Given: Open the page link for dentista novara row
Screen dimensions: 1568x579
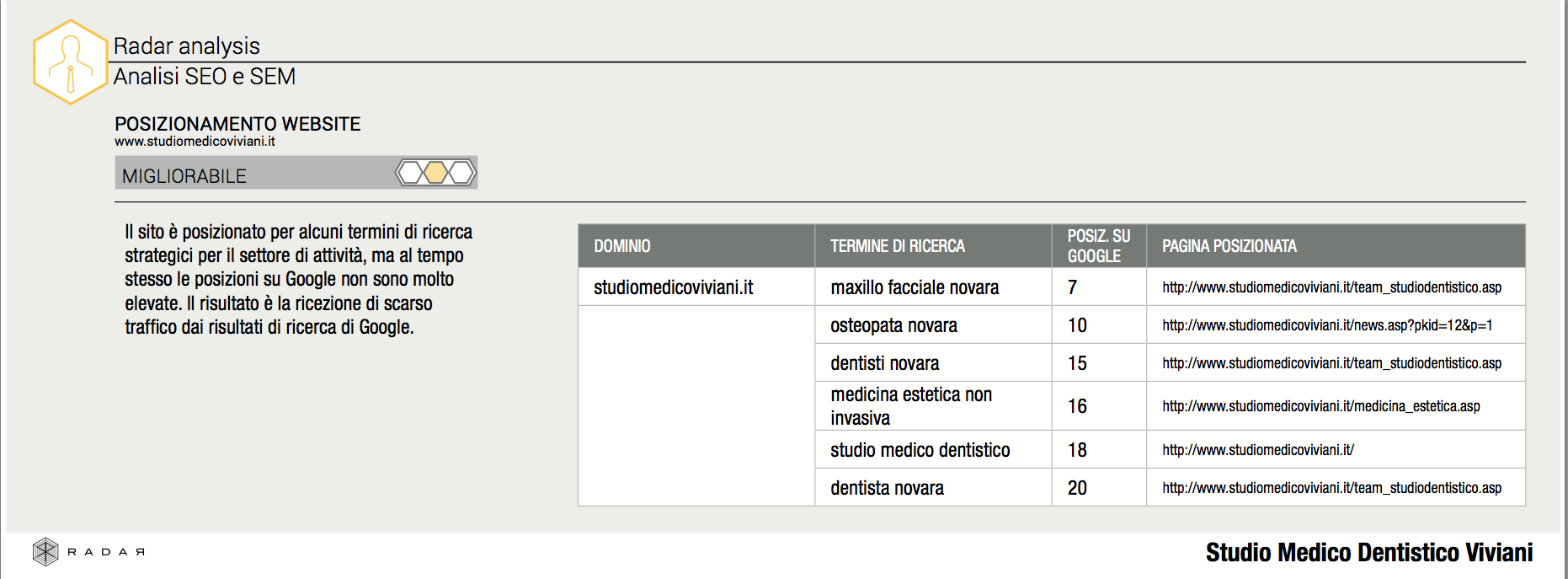Looking at the screenshot, I should pos(1331,488).
